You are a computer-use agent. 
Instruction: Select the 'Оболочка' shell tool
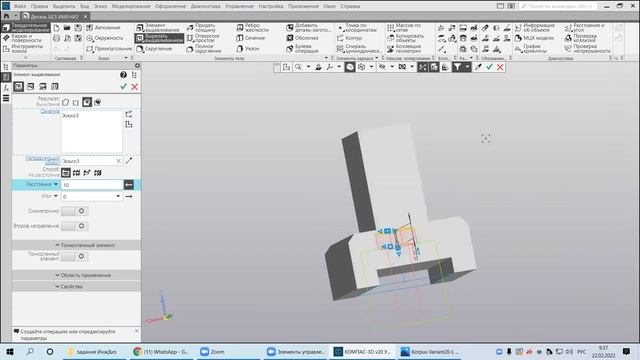coord(302,38)
